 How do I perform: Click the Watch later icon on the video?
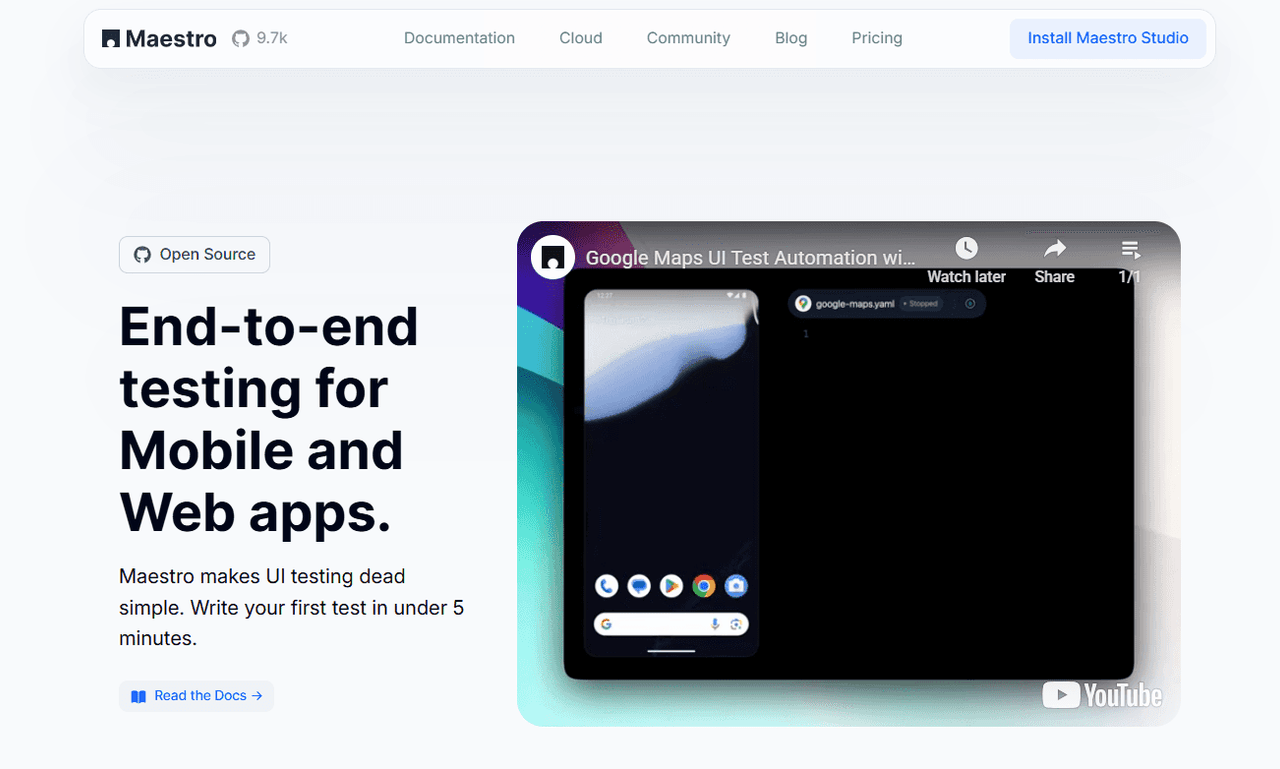(966, 248)
